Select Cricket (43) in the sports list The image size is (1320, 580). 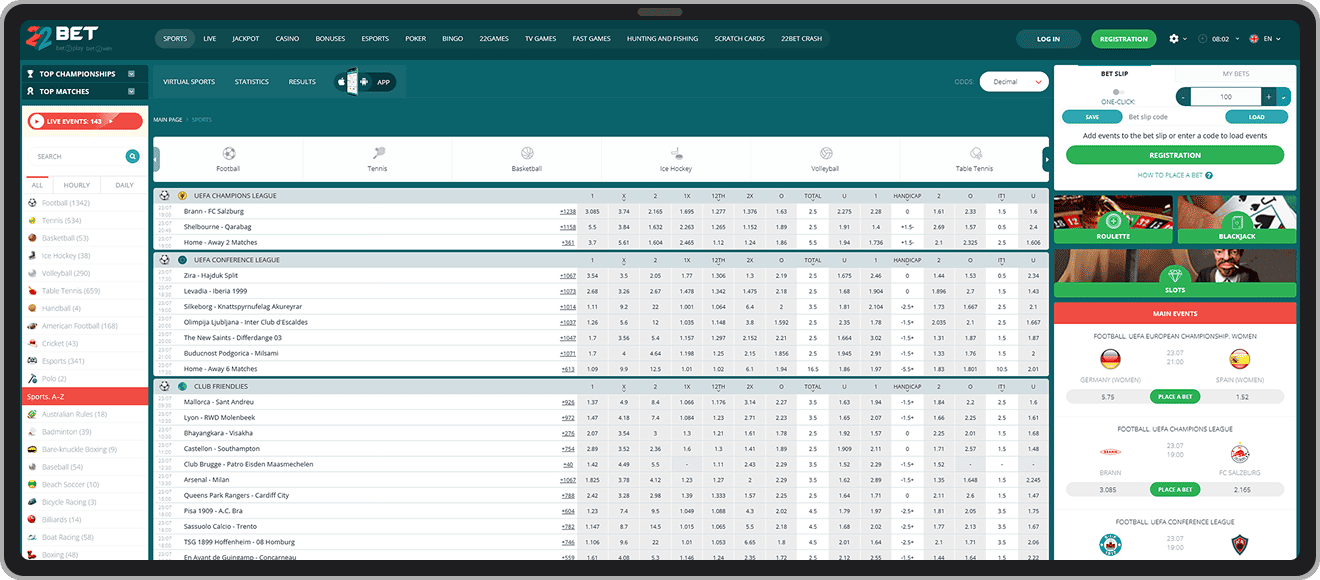click(x=58, y=343)
